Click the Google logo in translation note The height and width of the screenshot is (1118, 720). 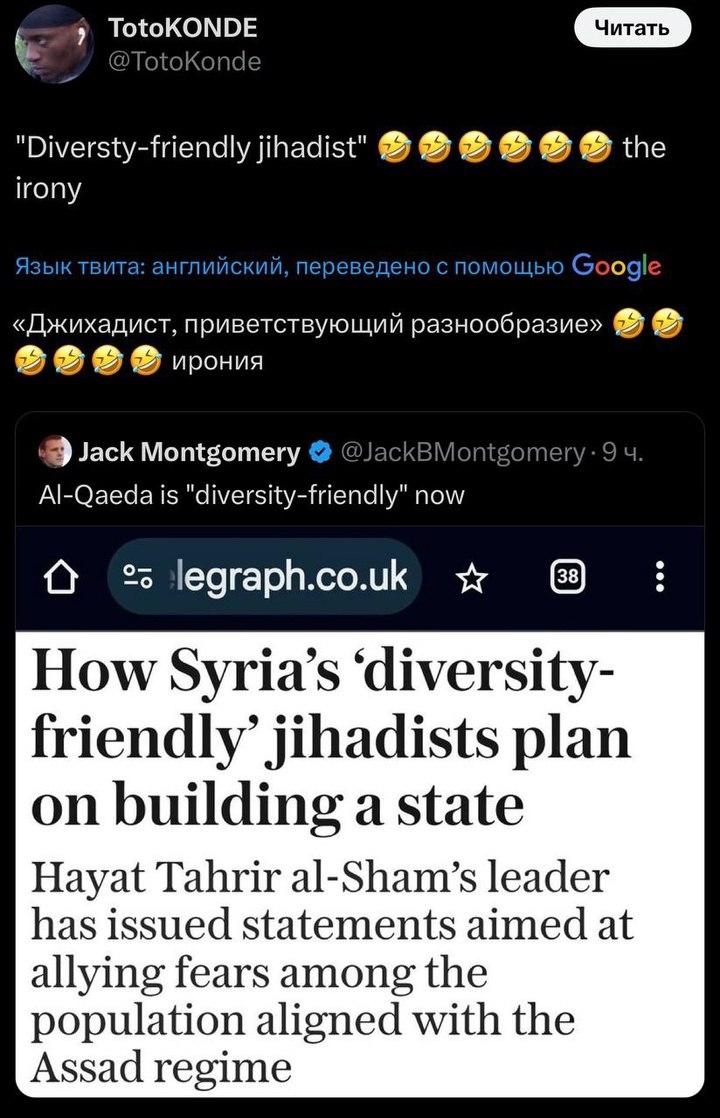click(617, 266)
